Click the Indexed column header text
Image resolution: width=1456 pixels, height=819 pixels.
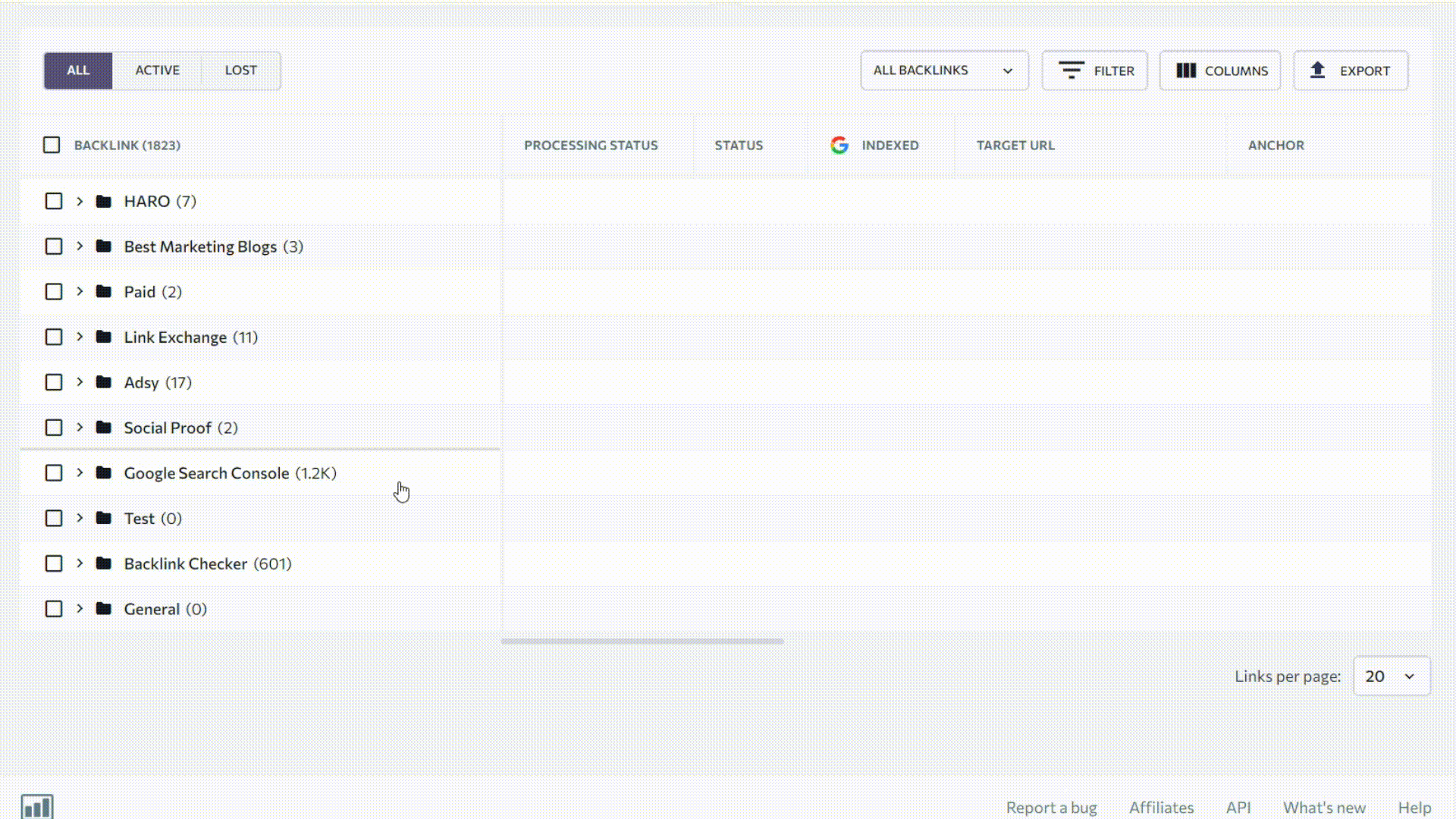click(890, 145)
